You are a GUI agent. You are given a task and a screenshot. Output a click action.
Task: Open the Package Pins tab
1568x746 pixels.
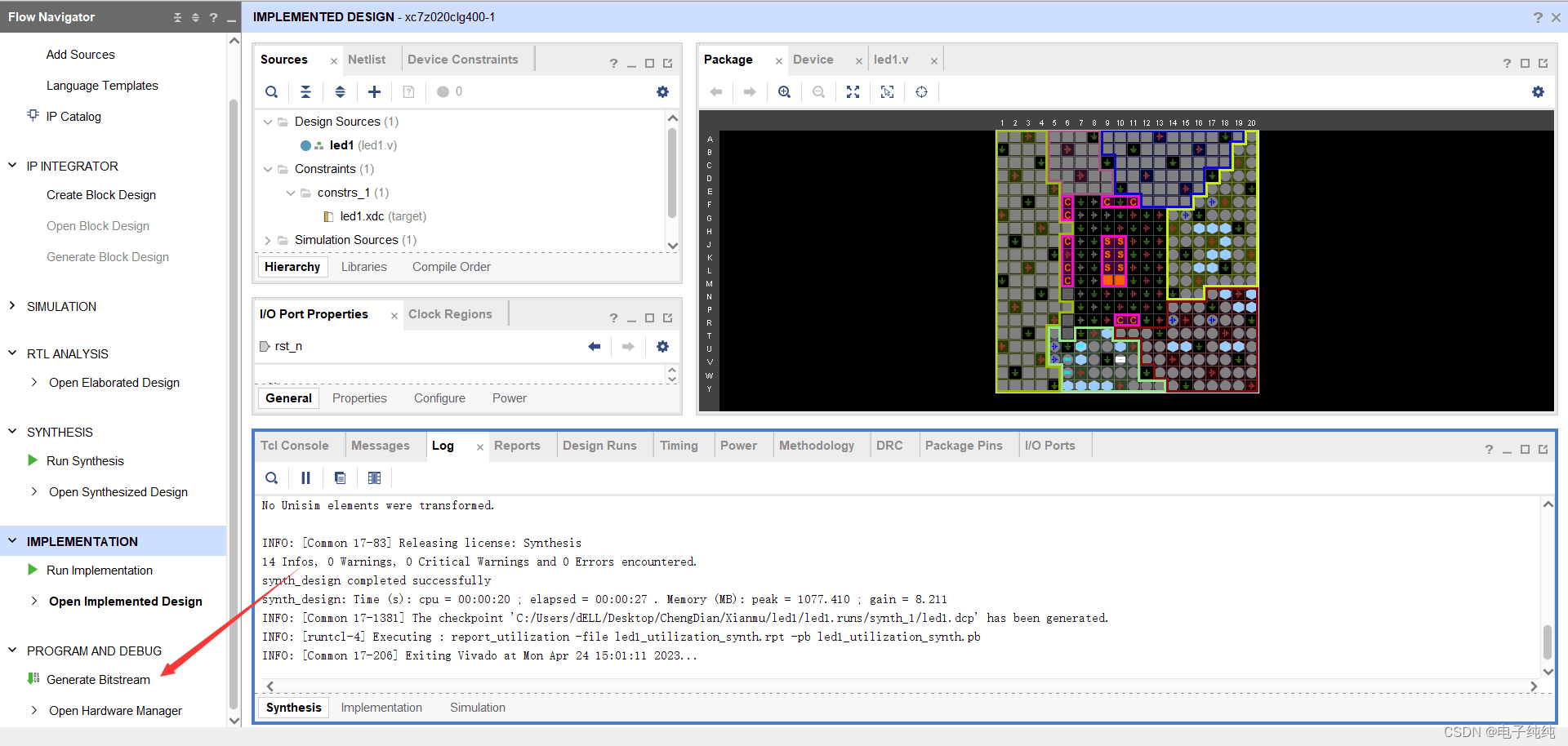coord(964,446)
